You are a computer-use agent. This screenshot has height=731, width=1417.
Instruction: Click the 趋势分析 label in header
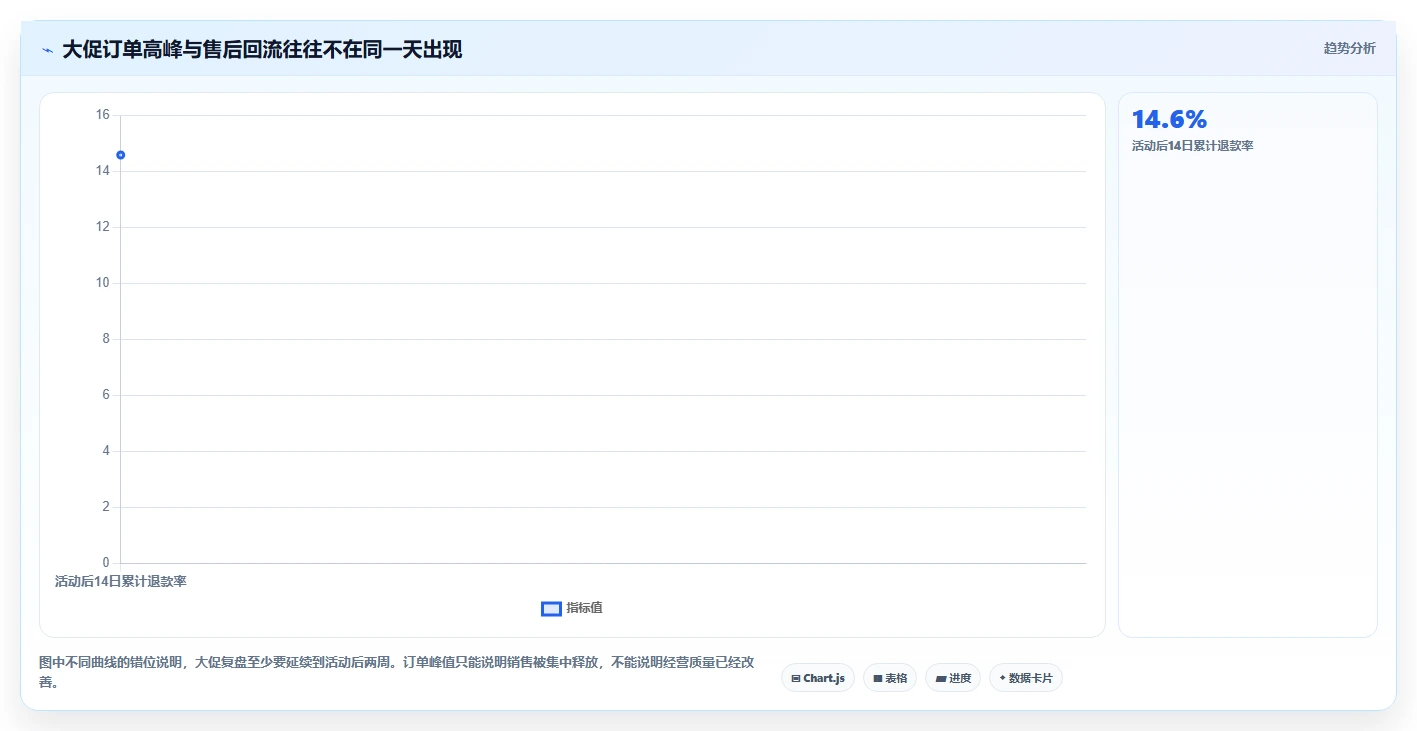coord(1349,48)
